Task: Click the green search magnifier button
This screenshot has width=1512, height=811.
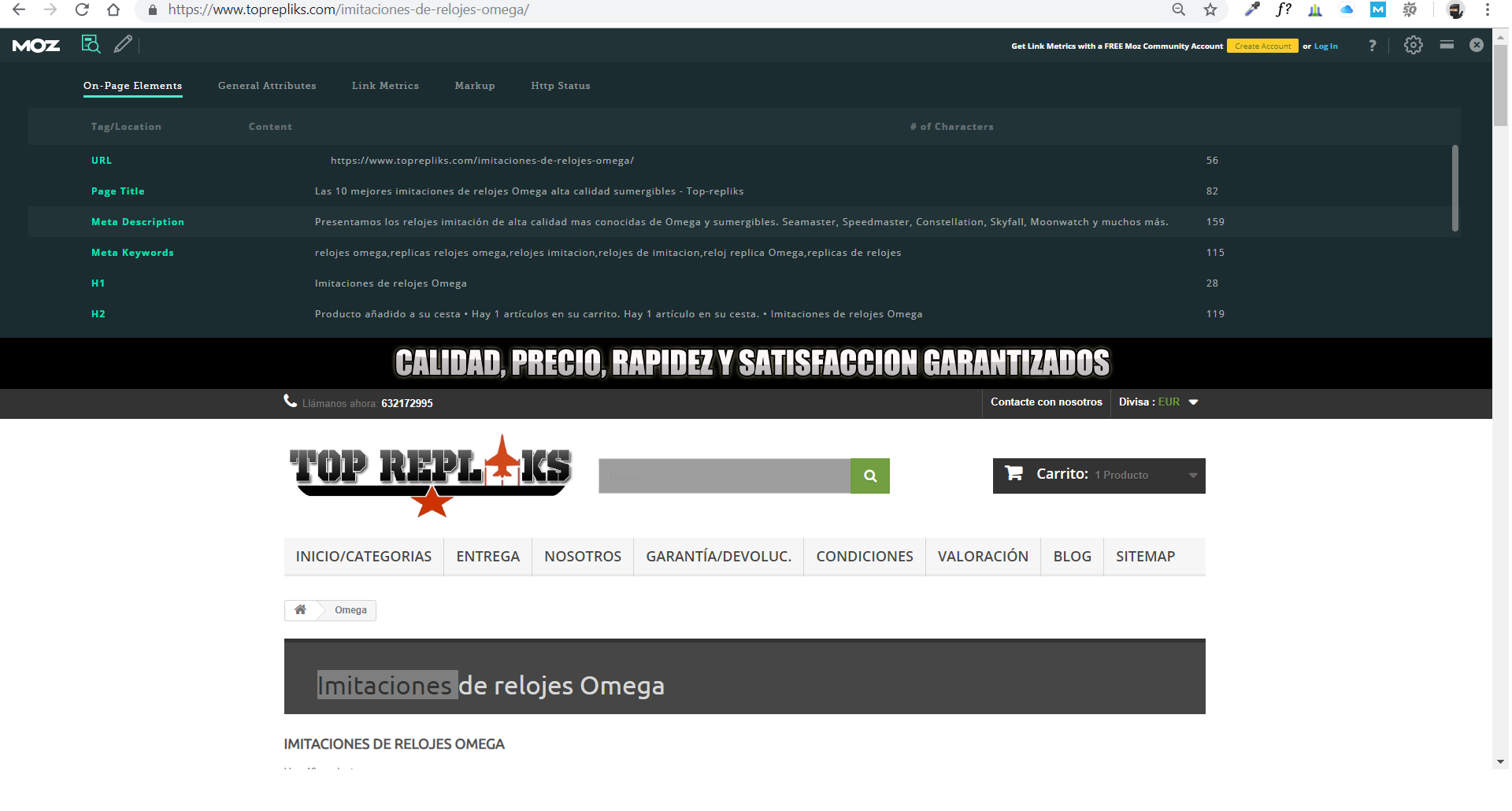Action: [x=870, y=476]
